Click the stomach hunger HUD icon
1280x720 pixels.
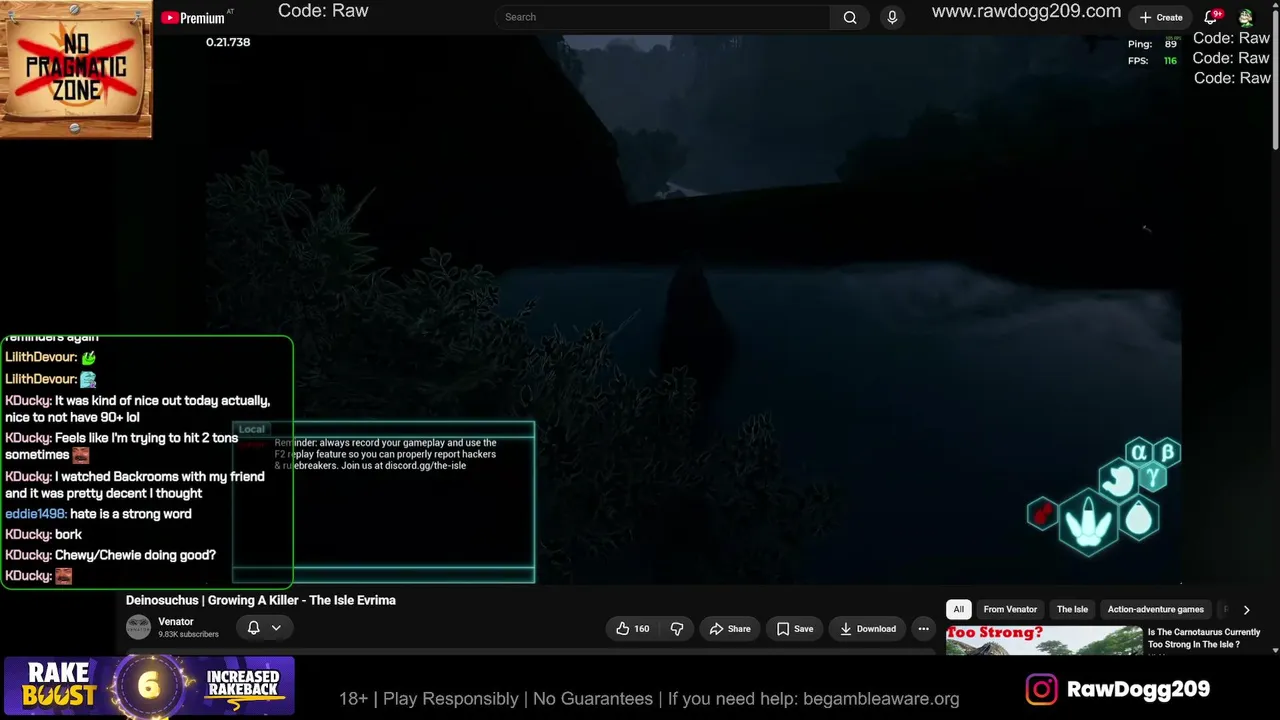1117,481
